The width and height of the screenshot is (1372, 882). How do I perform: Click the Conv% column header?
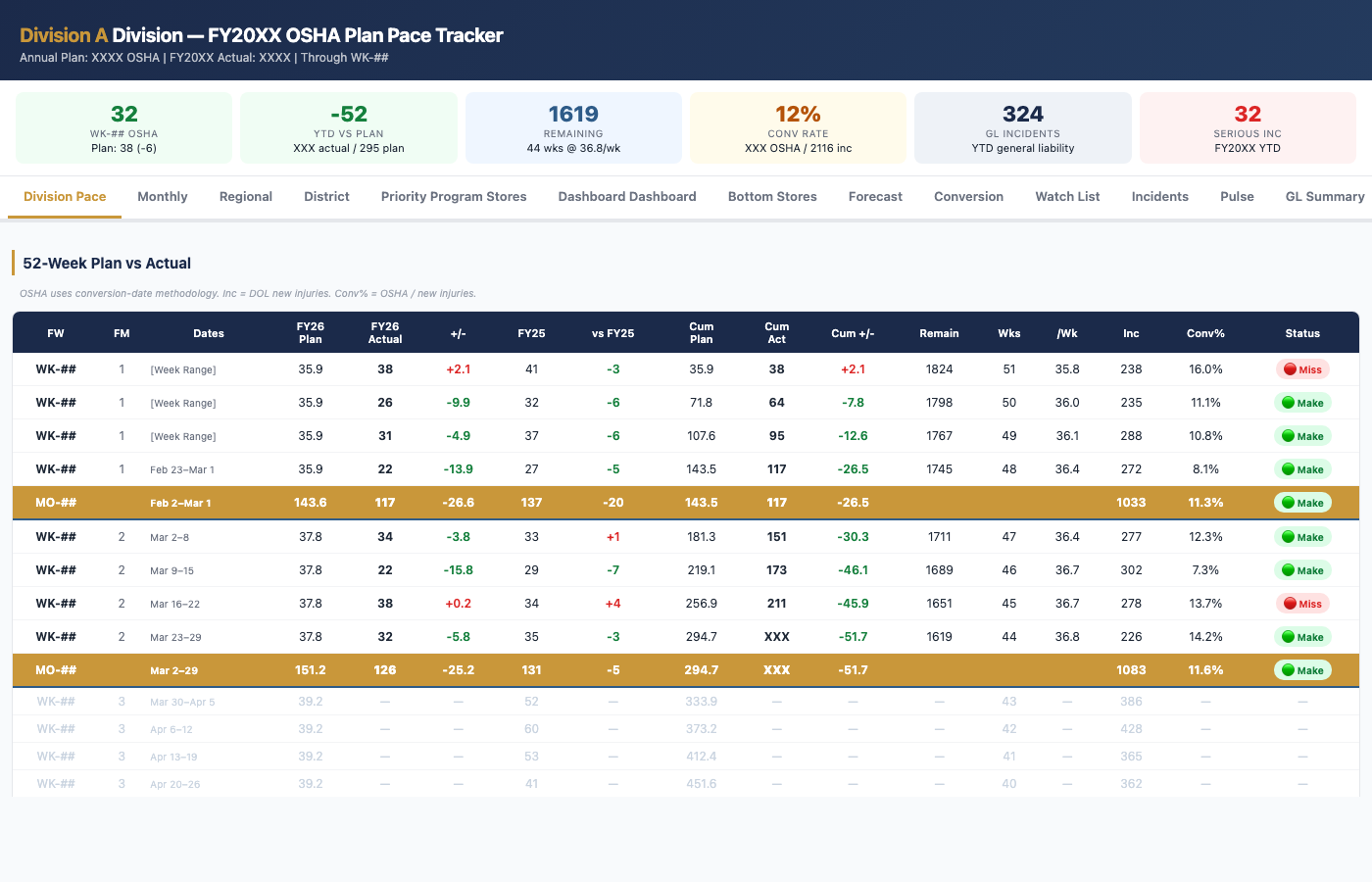pyautogui.click(x=1204, y=333)
